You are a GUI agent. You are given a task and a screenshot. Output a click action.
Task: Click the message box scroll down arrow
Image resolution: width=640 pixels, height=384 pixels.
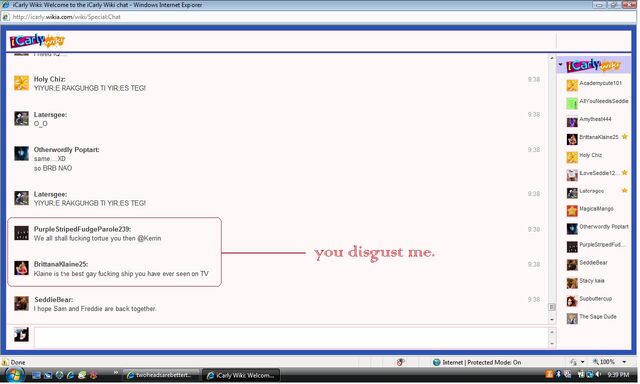552,344
